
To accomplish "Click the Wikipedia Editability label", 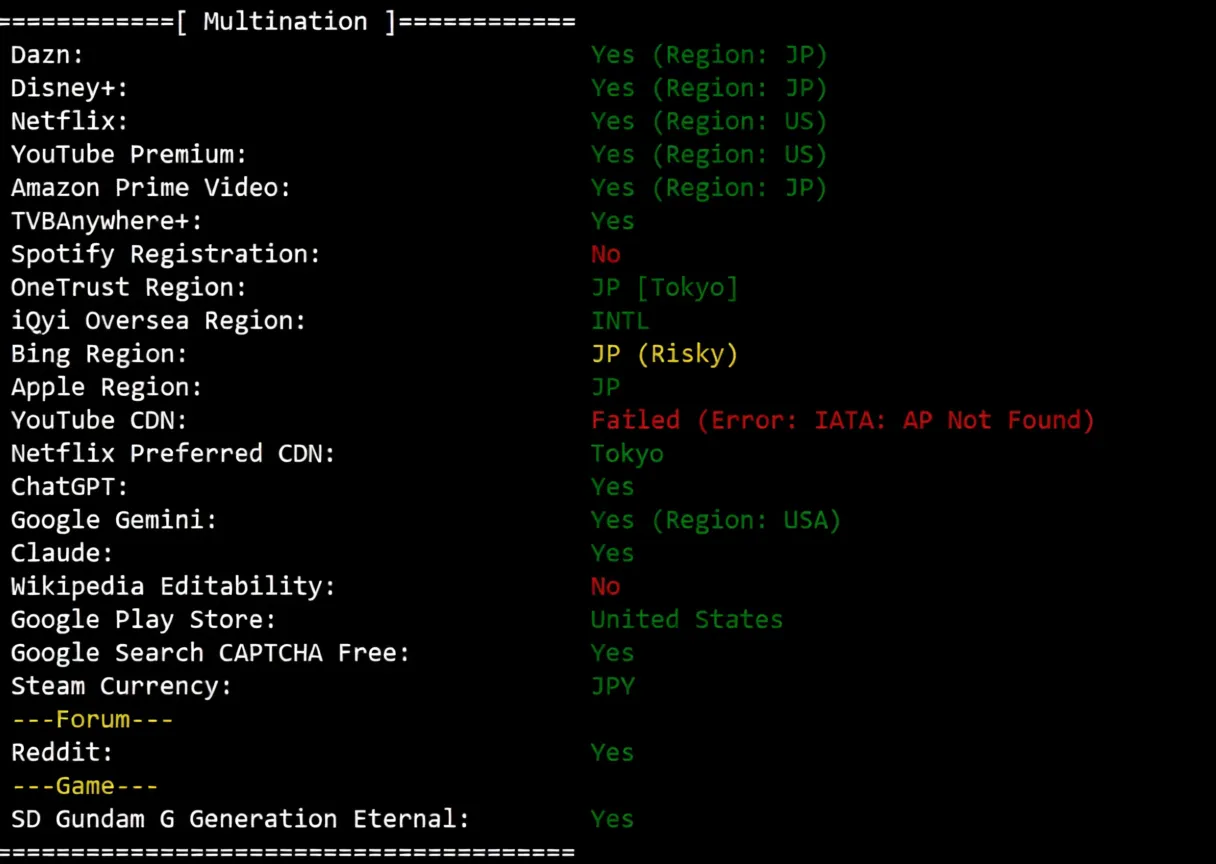I will tap(173, 586).
